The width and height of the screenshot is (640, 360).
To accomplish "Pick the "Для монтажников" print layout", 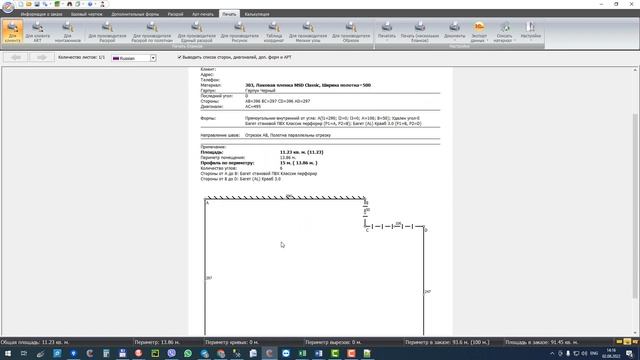I will coord(67,31).
